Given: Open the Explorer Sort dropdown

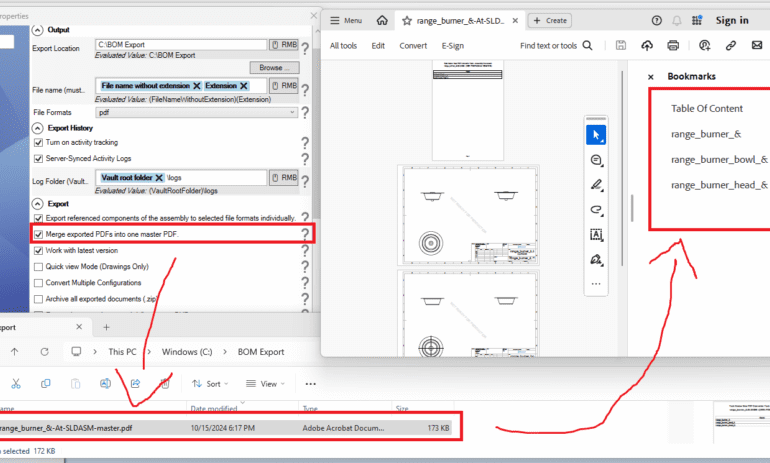Looking at the screenshot, I should (210, 384).
